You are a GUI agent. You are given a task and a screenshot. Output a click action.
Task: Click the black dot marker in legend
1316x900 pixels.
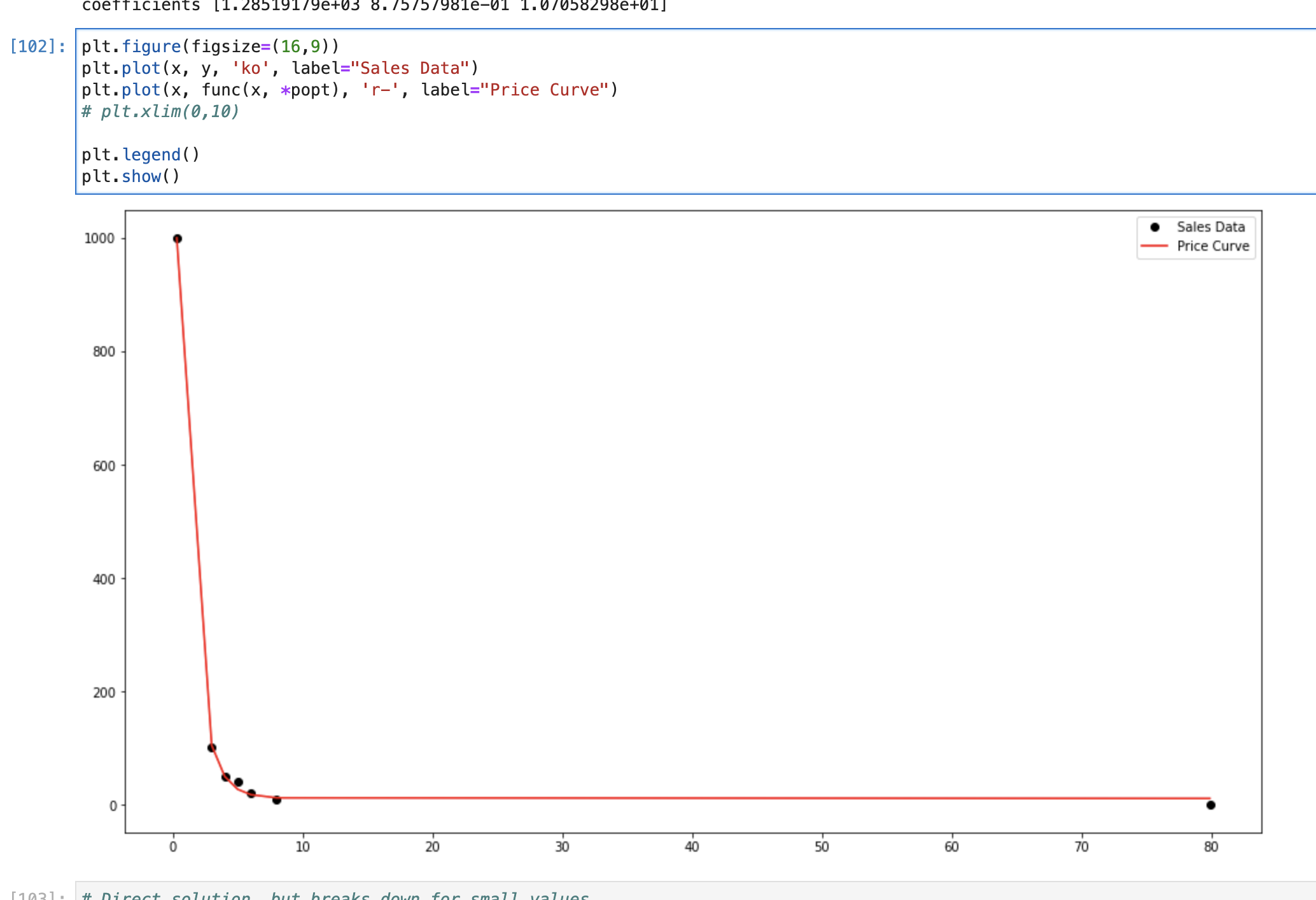click(1155, 227)
